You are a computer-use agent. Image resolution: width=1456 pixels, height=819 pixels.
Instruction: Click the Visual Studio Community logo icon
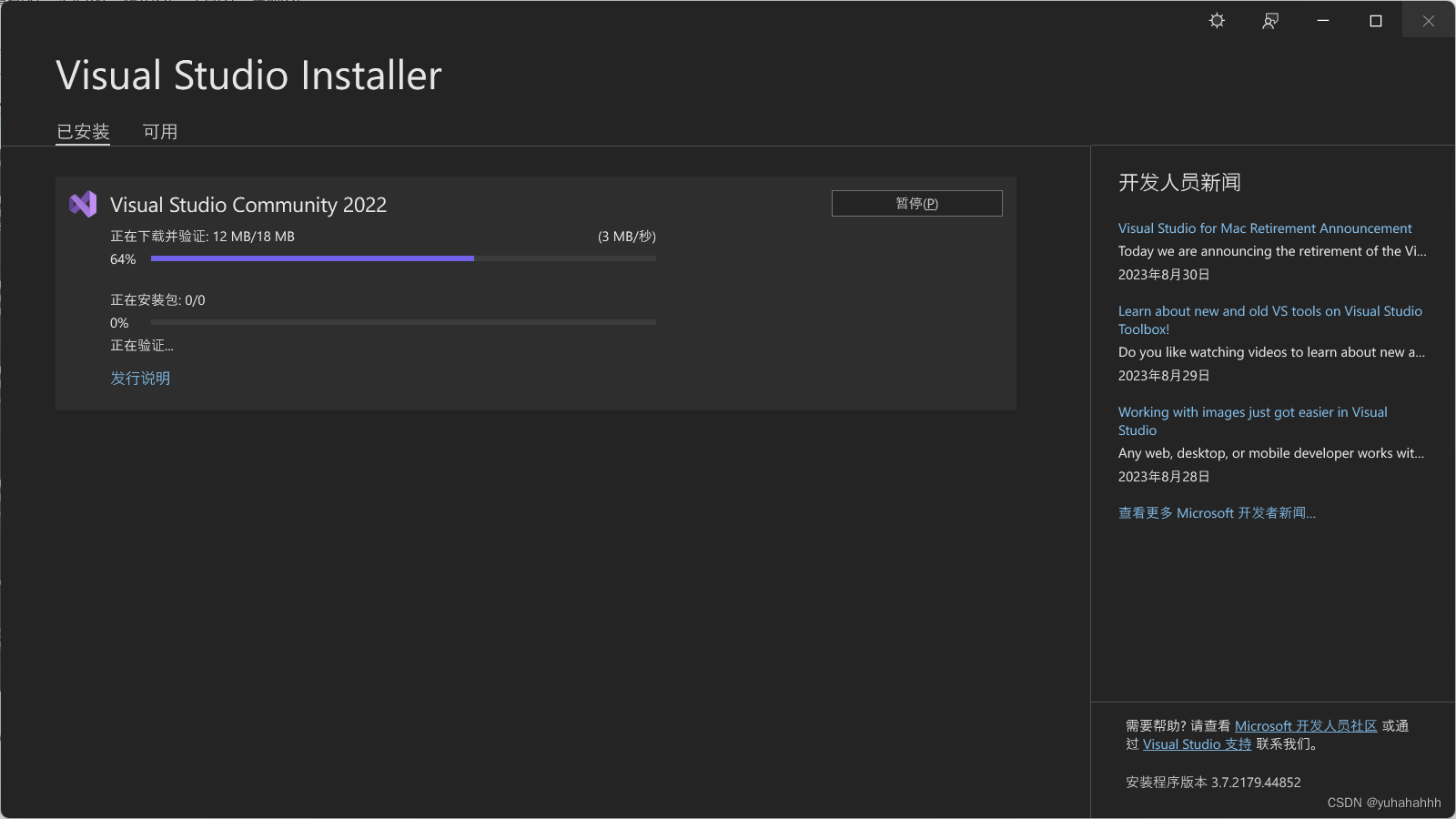click(83, 204)
